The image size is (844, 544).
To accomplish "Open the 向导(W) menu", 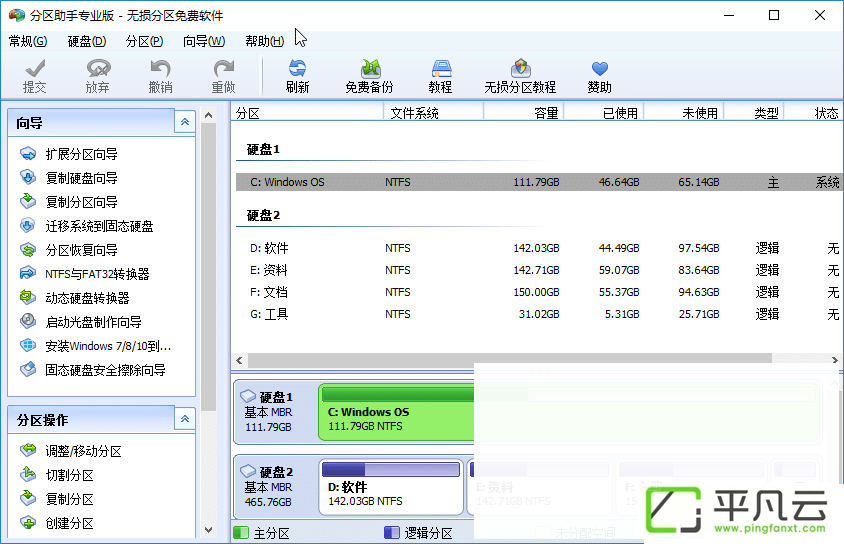I will coord(203,41).
